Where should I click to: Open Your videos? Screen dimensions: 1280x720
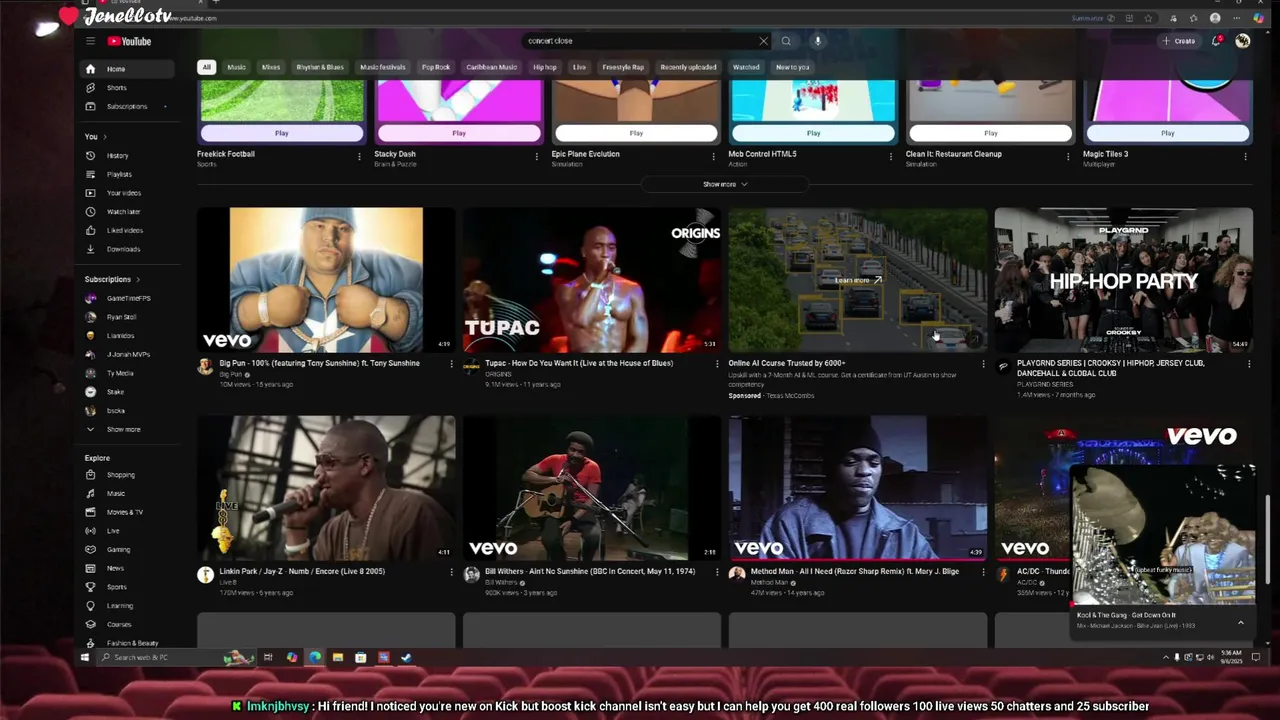pos(123,193)
